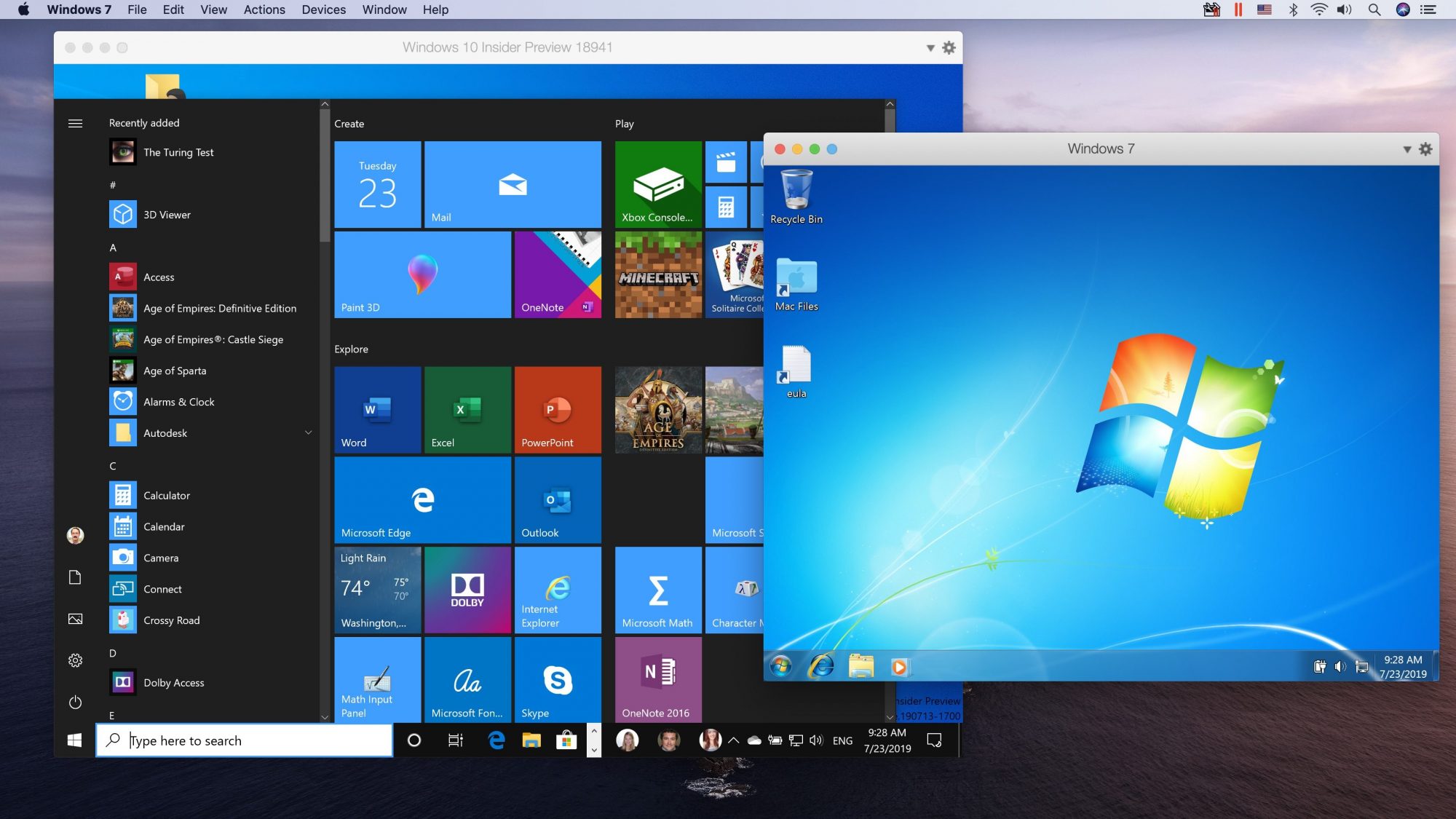Open the Excel tile
The width and height of the screenshot is (1456, 819).
(467, 410)
